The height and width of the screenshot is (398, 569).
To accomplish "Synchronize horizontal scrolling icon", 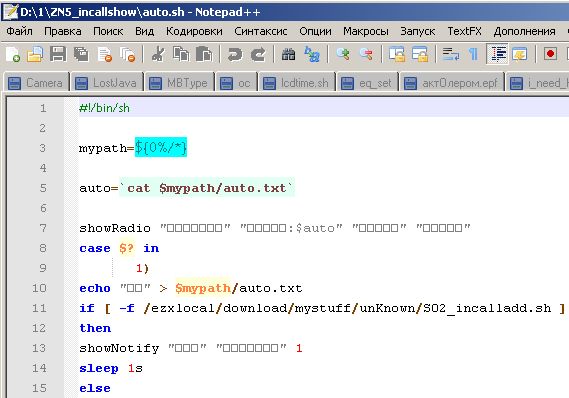I will coord(420,54).
